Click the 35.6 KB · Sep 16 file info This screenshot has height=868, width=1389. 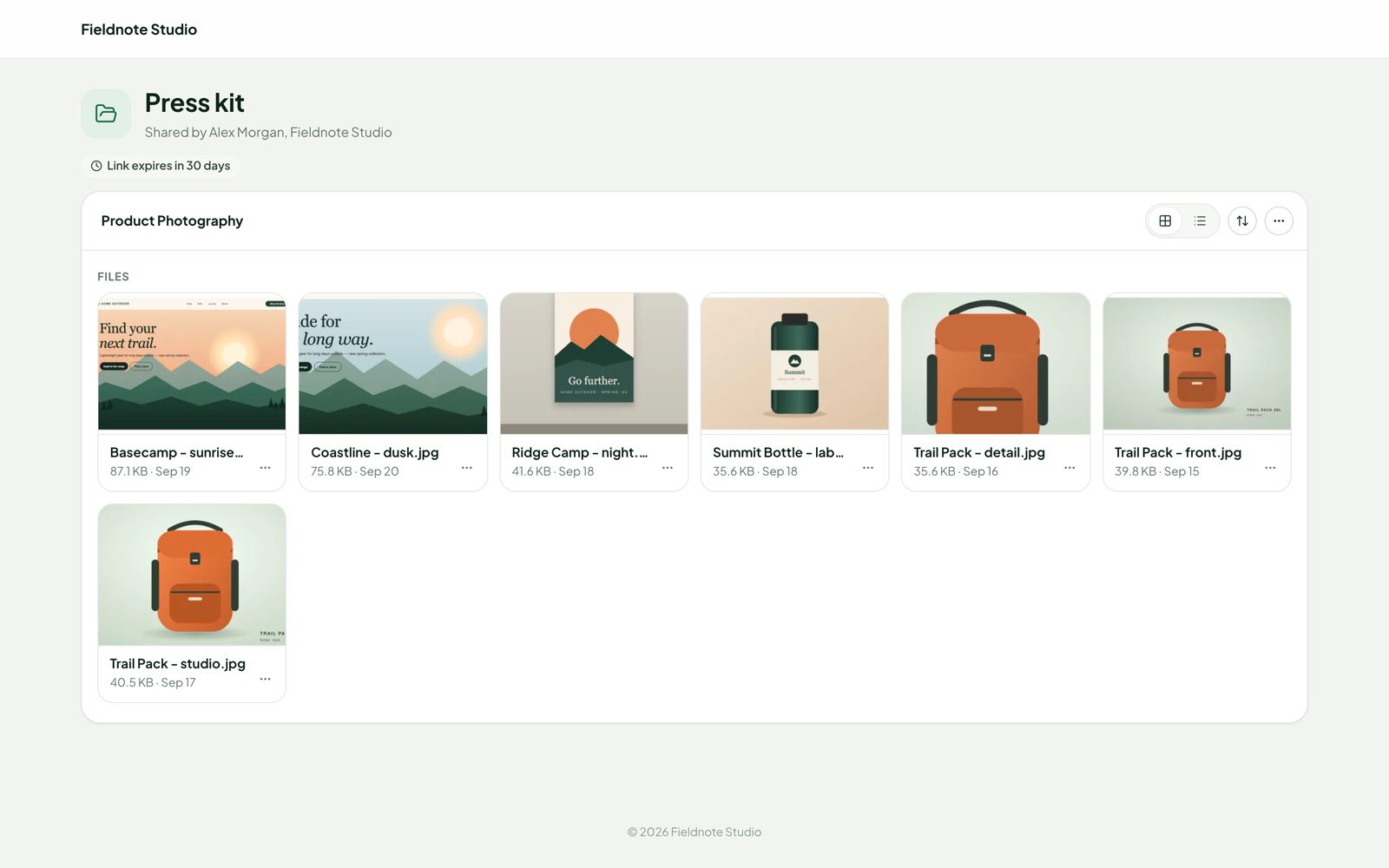[956, 471]
